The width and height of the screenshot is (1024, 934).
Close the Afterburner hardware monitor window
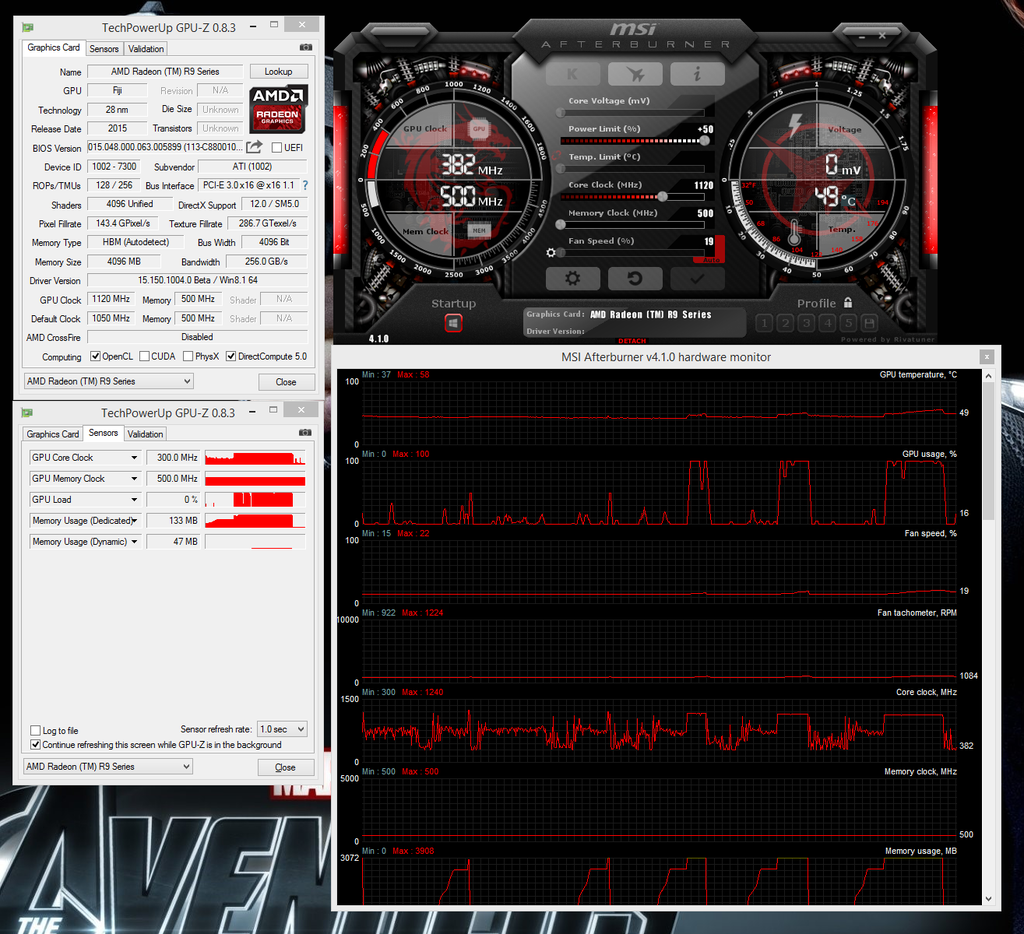coord(987,357)
